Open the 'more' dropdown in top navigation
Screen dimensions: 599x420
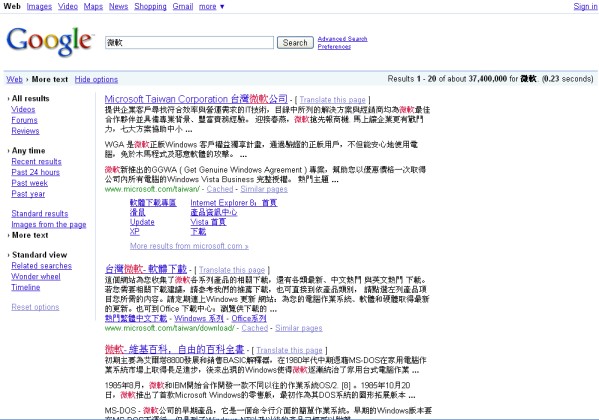211,6
